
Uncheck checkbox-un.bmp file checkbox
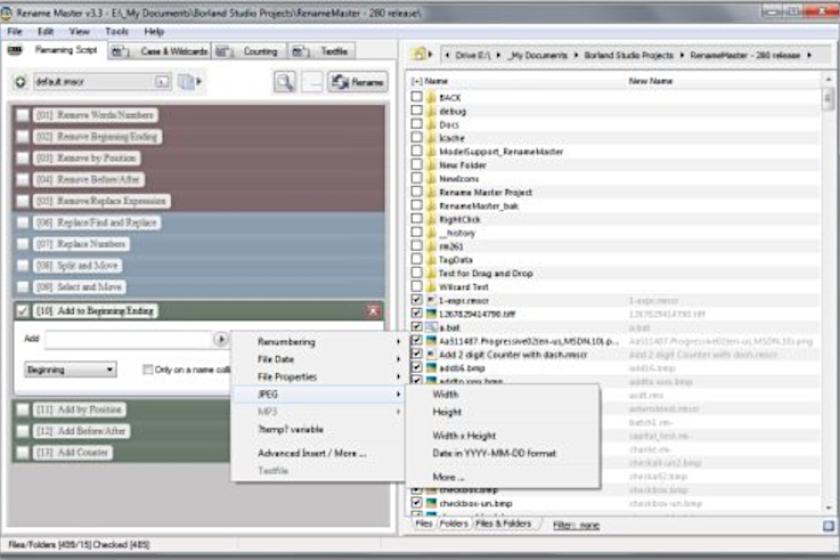coord(416,503)
